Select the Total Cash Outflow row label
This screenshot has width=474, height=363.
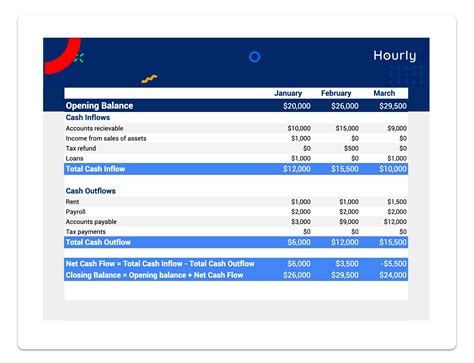98,242
